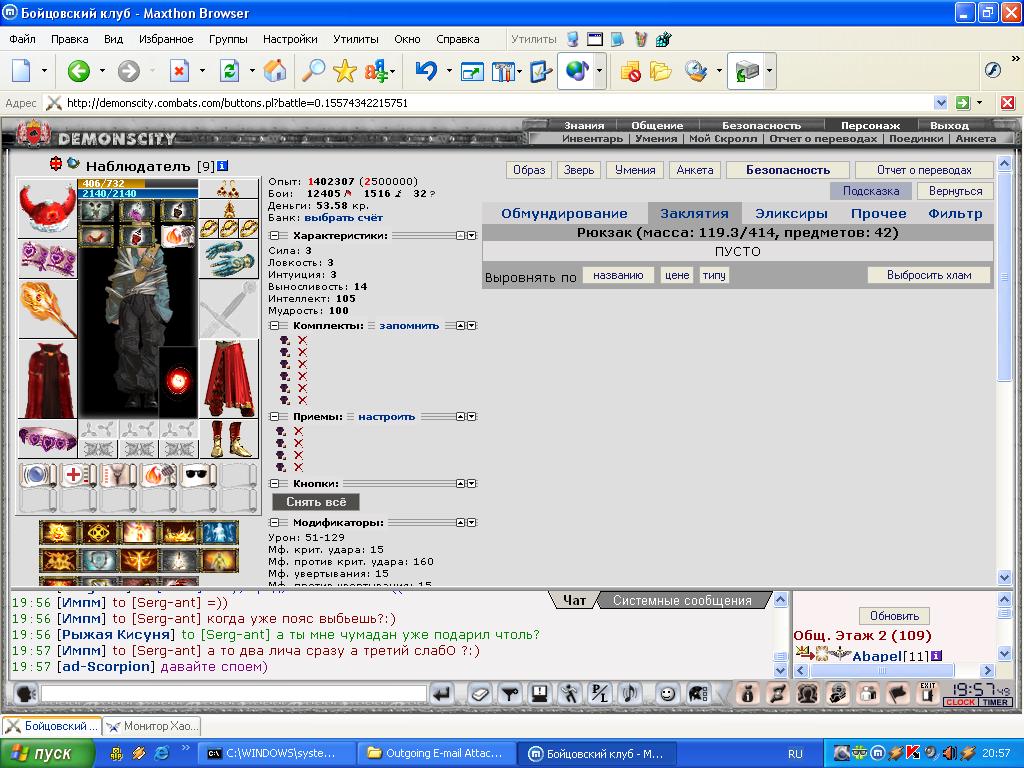
Task: Collapse the Модификаторы section
Action: 274,522
